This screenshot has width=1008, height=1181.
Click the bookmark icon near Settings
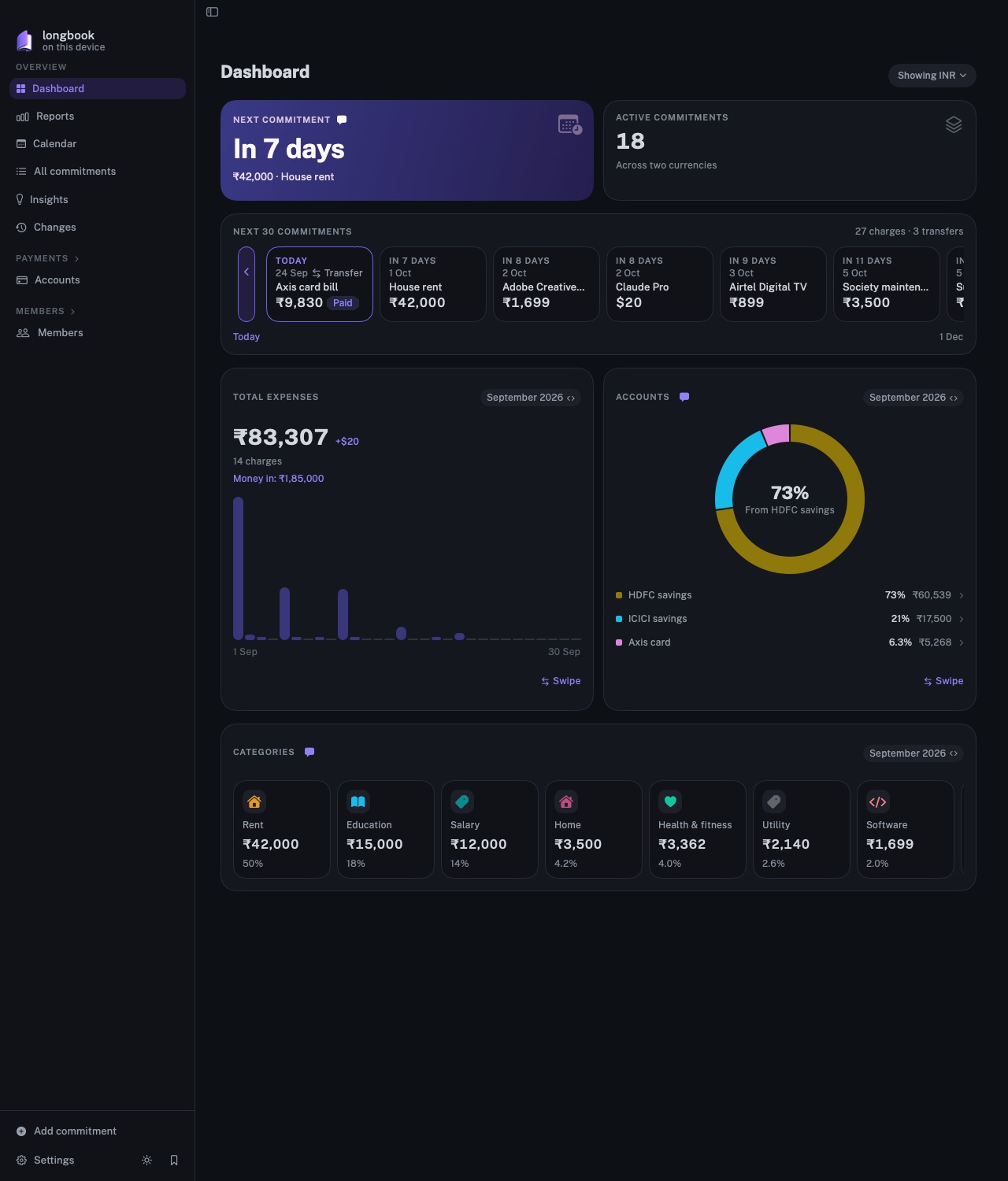[174, 1160]
